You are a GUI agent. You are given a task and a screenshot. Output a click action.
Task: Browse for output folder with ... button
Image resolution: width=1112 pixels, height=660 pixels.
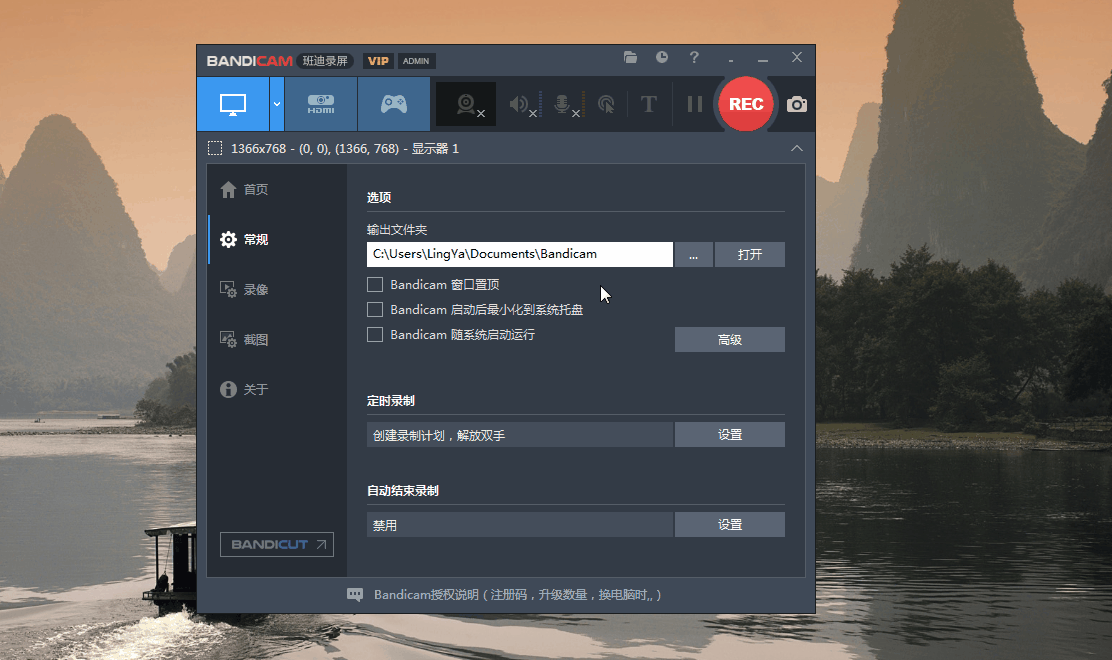[x=694, y=255]
